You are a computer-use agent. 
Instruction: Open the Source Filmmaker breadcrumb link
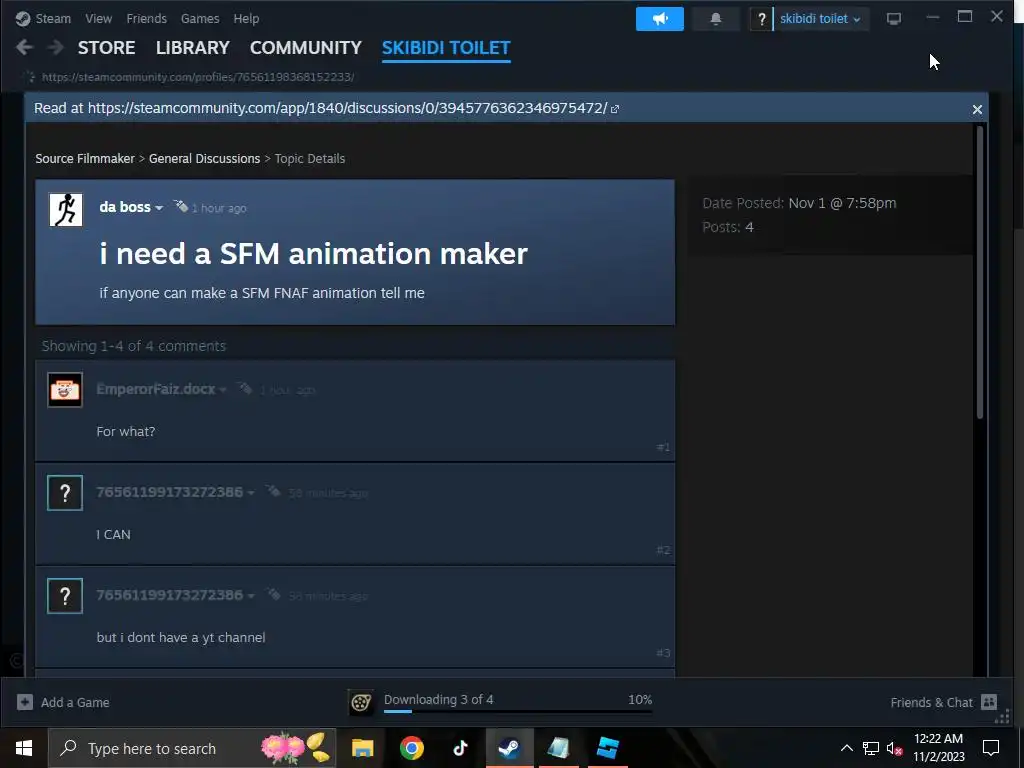click(x=85, y=159)
